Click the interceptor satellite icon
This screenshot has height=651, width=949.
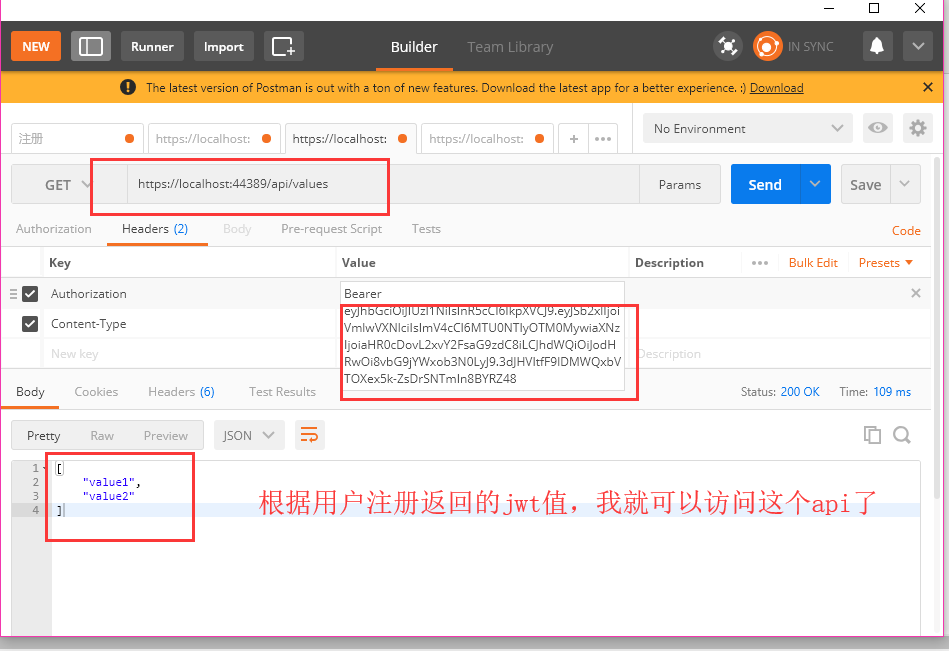727,47
